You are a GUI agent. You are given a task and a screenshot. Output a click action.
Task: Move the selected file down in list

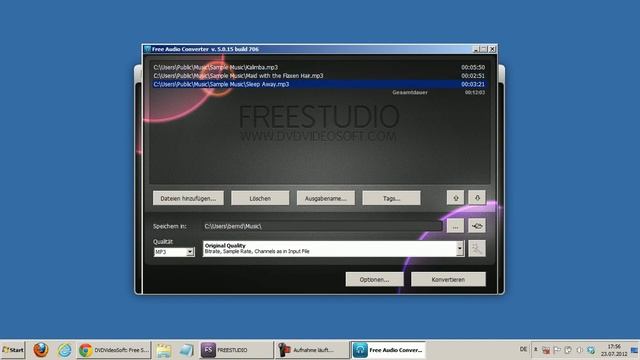(477, 198)
